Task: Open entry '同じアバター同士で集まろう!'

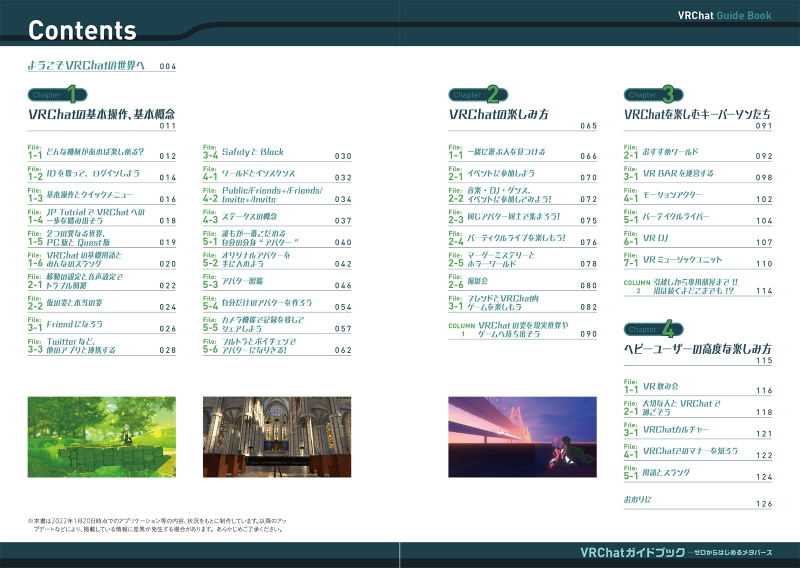Action: [x=522, y=216]
